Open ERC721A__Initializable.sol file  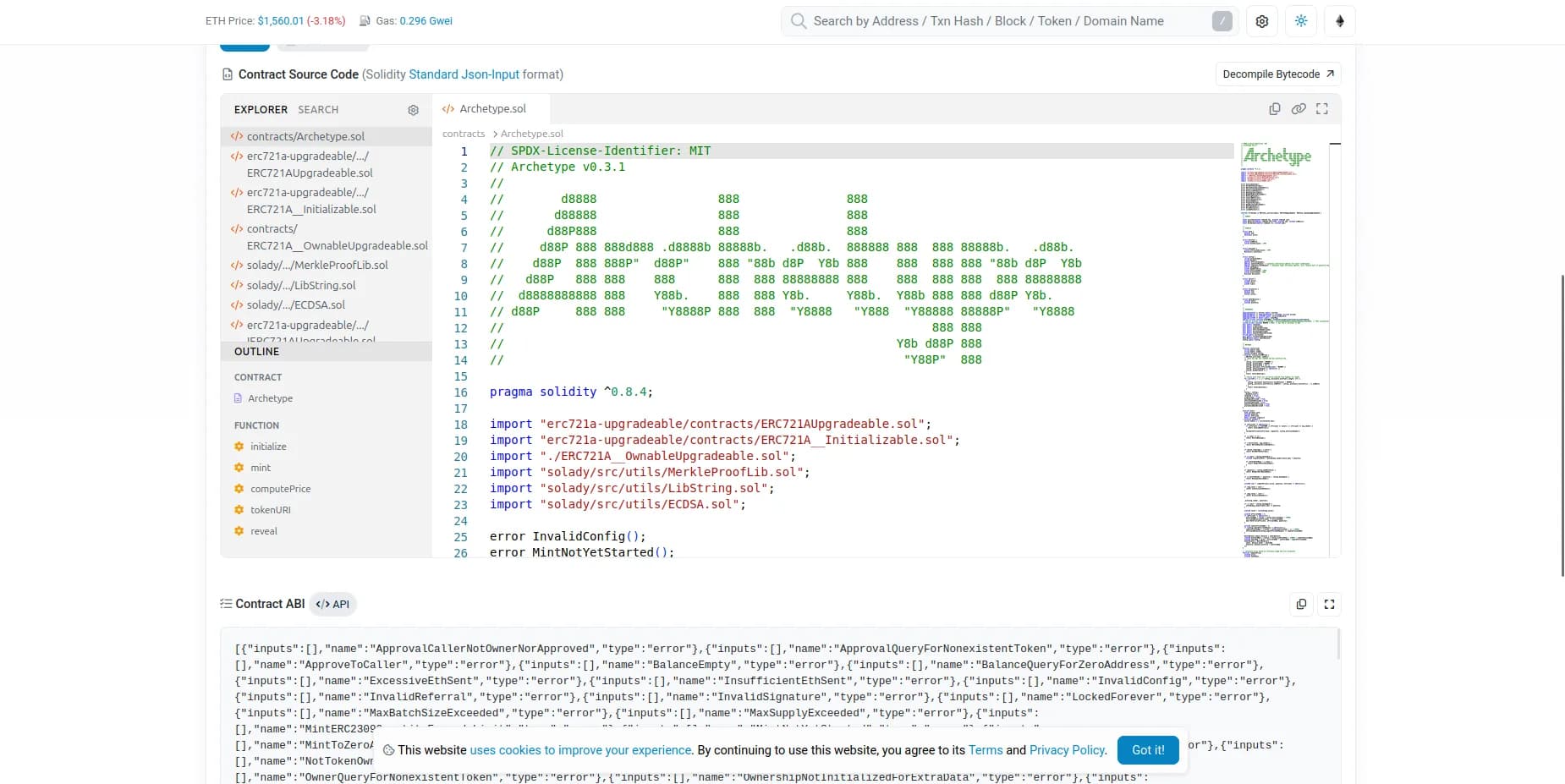click(327, 200)
